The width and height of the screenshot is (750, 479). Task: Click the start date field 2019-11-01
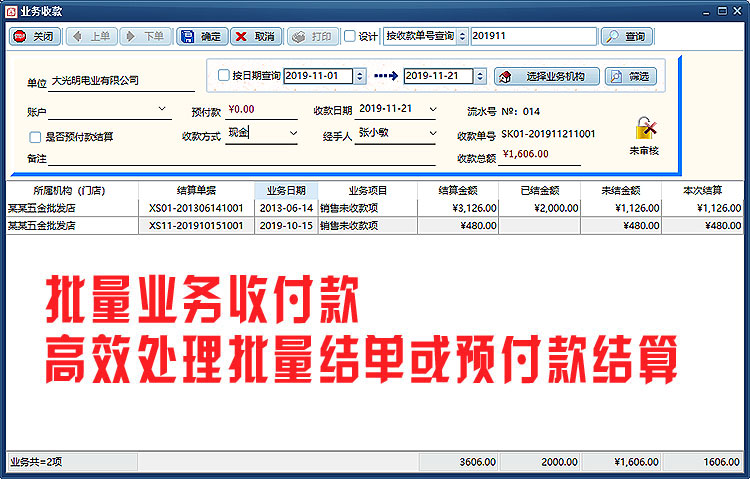coord(318,76)
